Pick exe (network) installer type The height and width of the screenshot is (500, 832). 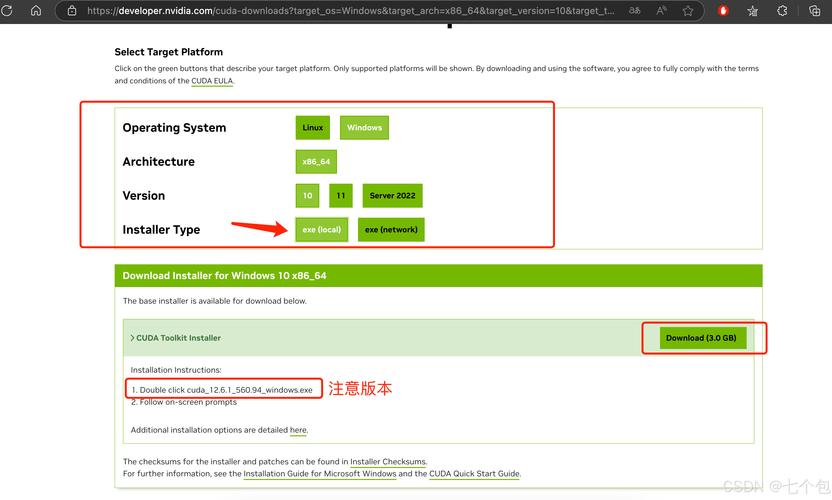(391, 229)
